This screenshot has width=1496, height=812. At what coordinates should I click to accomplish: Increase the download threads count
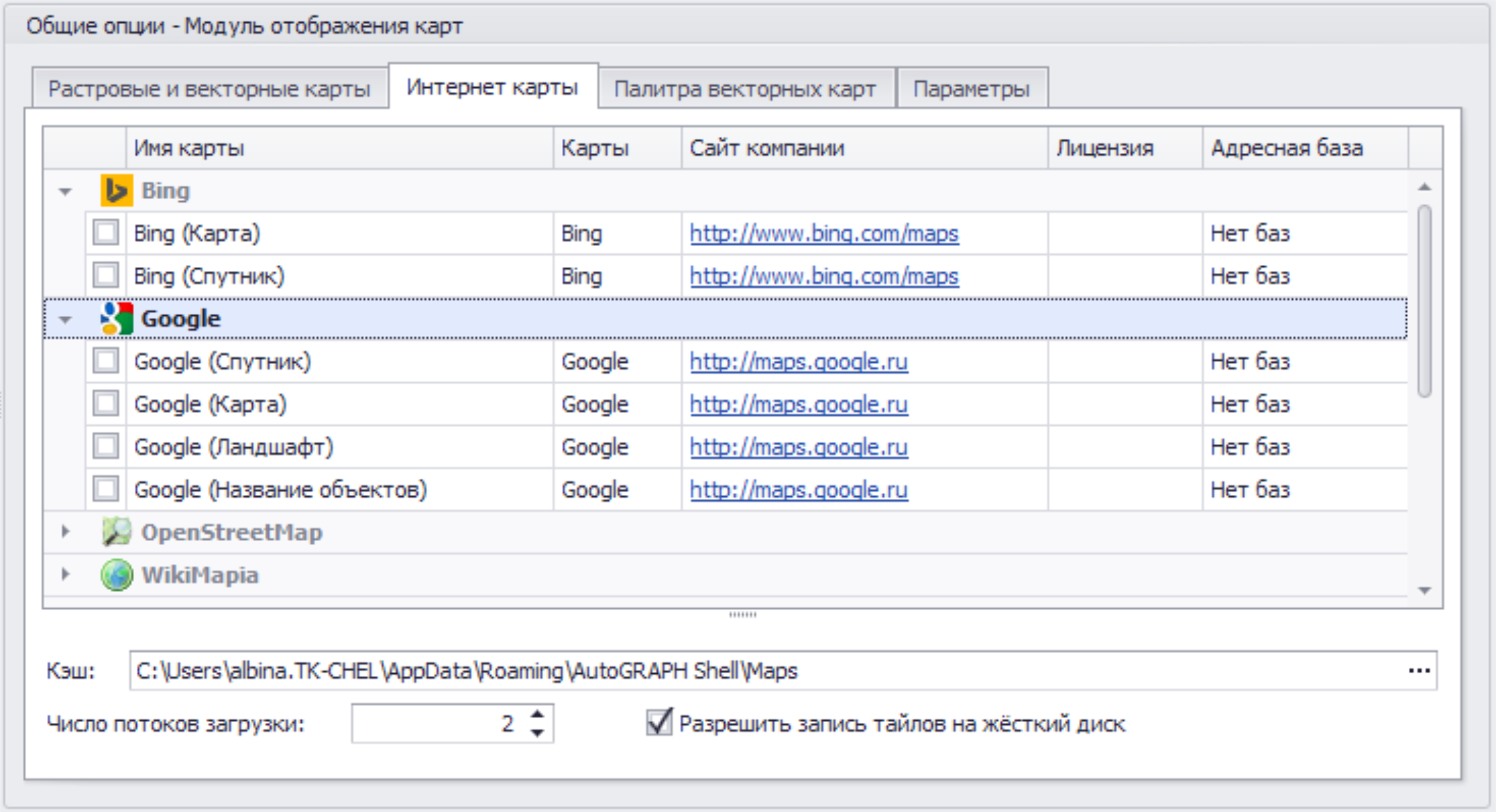[x=537, y=714]
